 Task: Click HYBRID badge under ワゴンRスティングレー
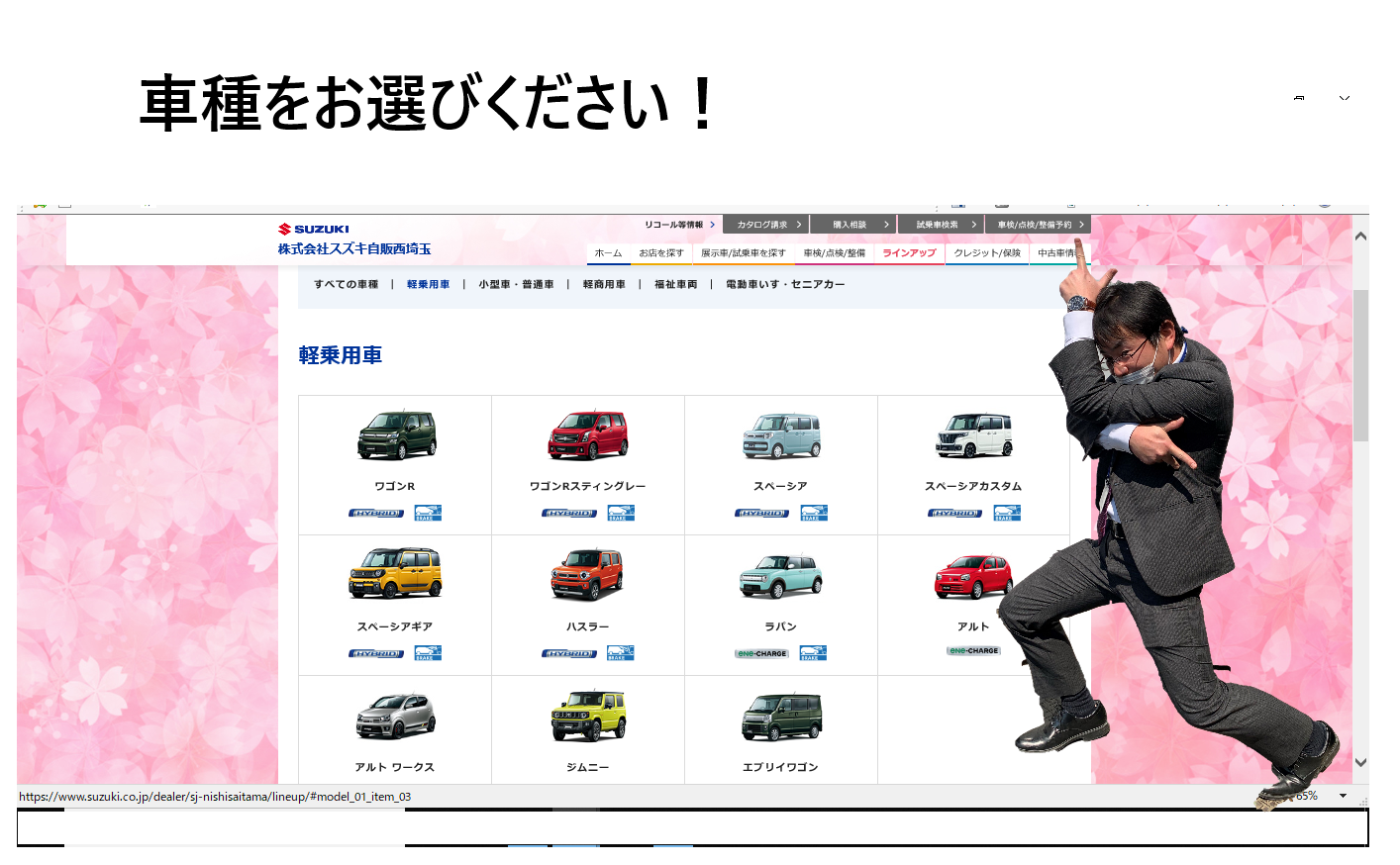pos(569,514)
